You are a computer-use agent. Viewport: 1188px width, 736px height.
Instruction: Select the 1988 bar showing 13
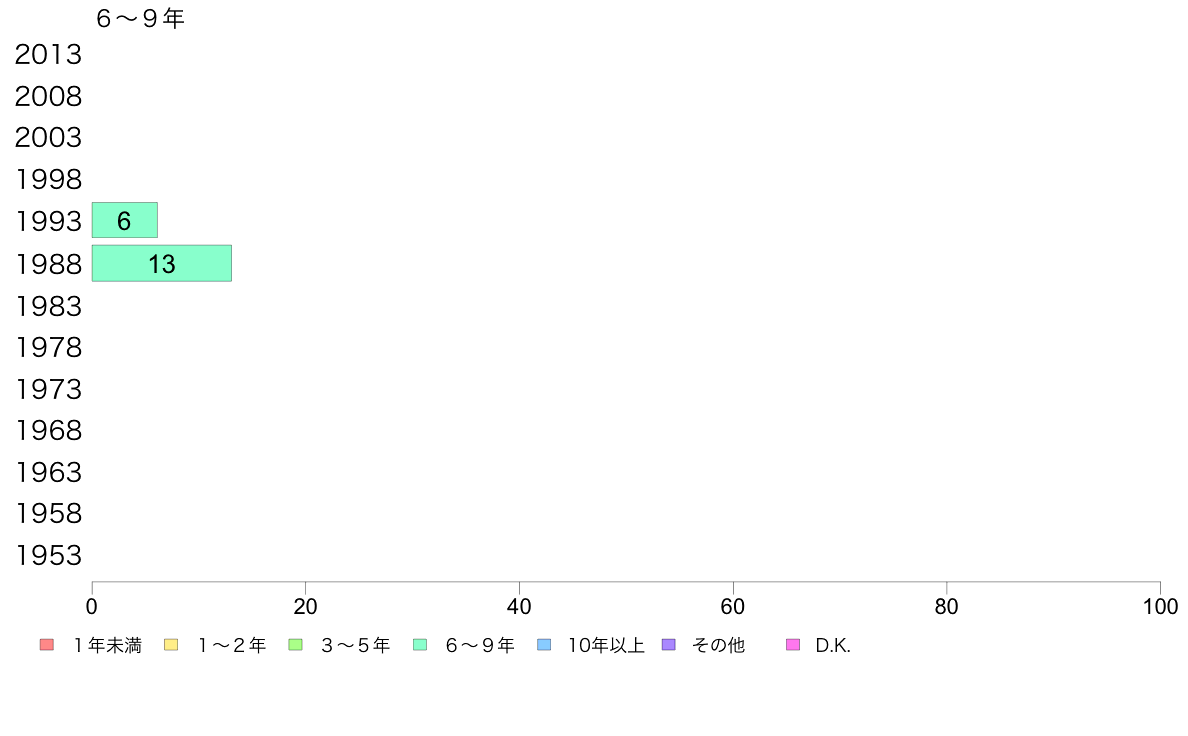coord(161,264)
